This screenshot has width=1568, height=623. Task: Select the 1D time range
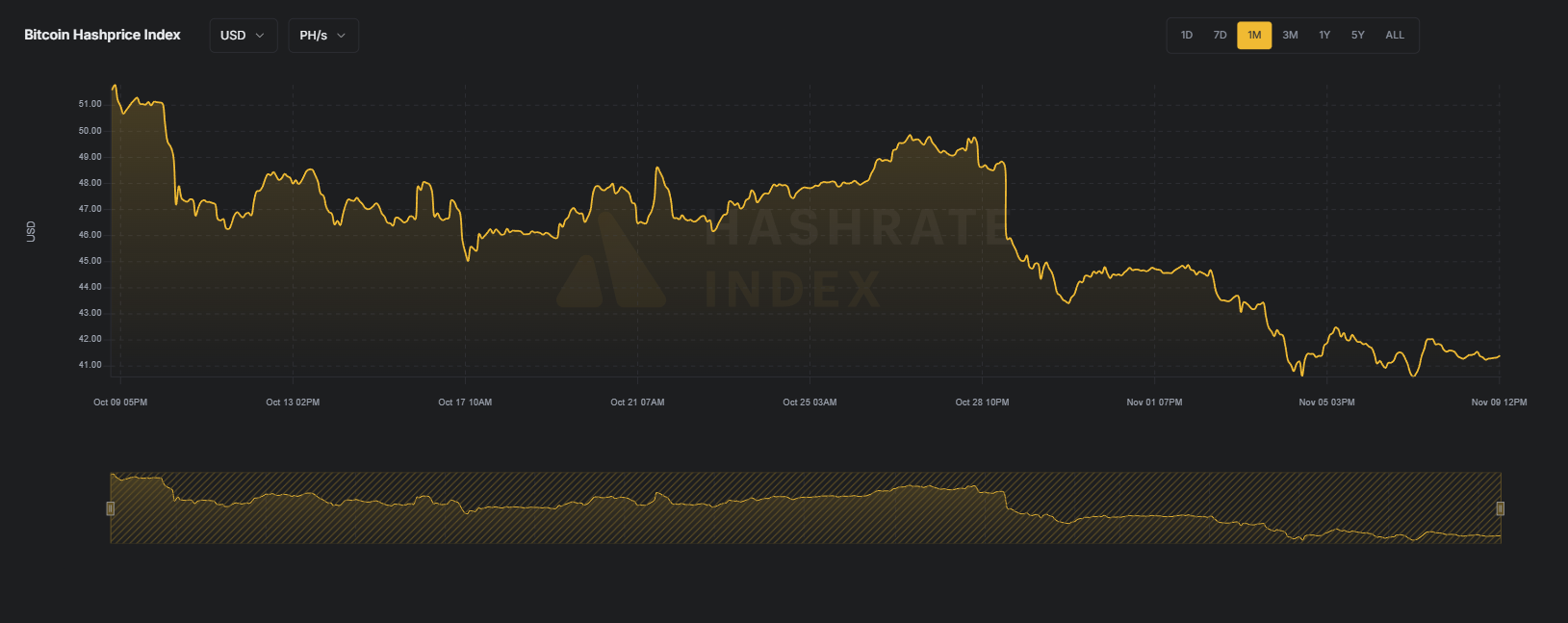(x=1187, y=36)
